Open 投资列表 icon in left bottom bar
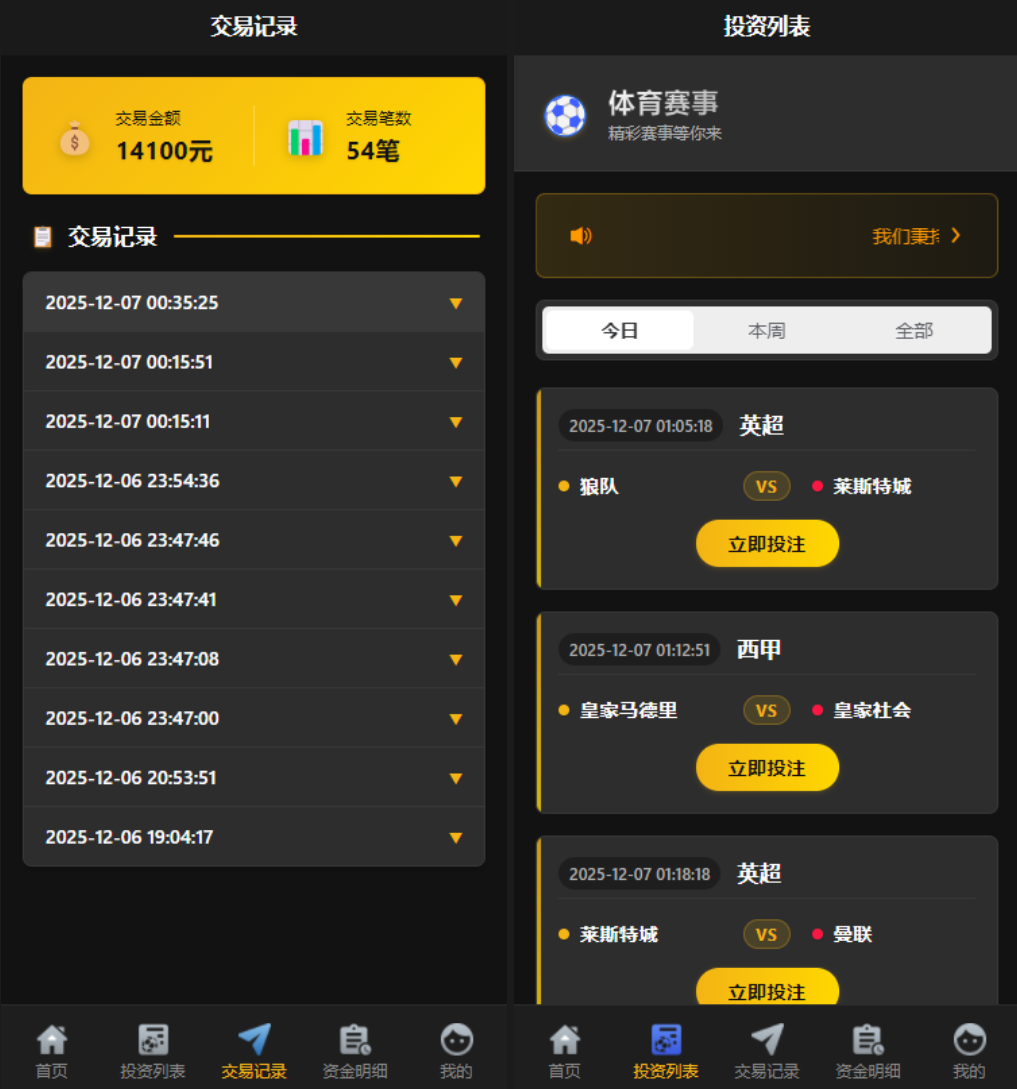Image resolution: width=1017 pixels, height=1089 pixels. (x=153, y=1040)
